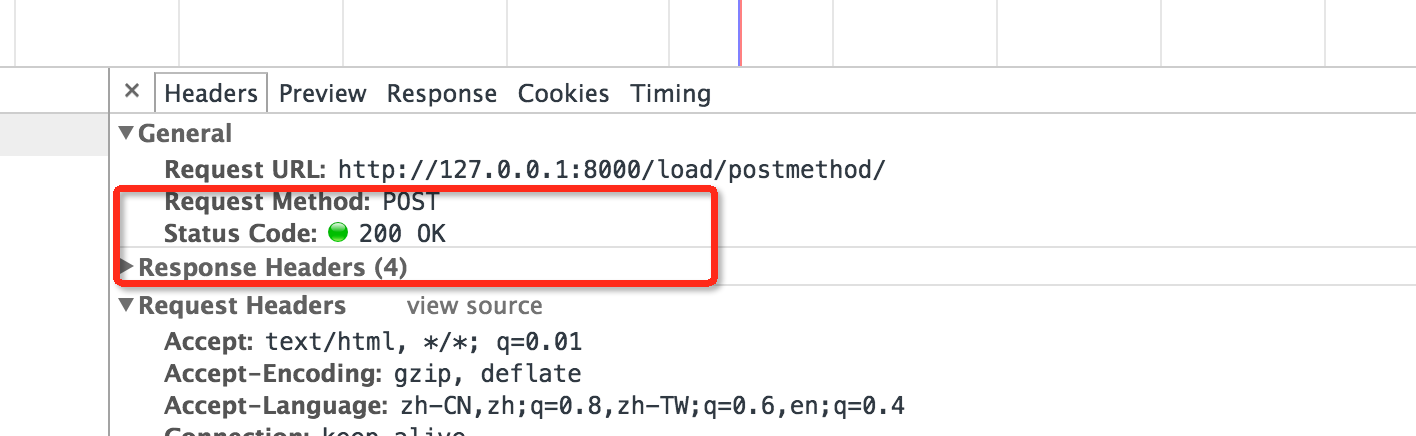Collapse the General section triangle
The width and height of the screenshot is (1416, 436).
(x=125, y=133)
